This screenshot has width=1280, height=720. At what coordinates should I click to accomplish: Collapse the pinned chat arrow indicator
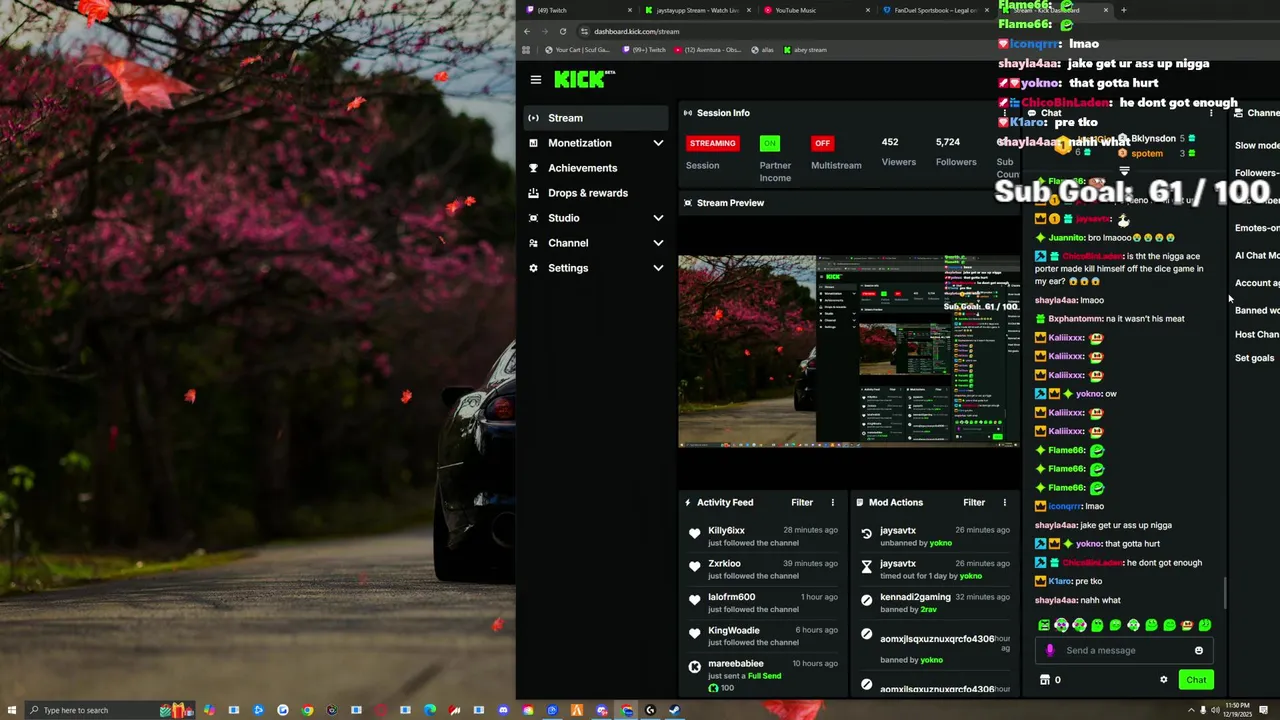[x=1124, y=171]
